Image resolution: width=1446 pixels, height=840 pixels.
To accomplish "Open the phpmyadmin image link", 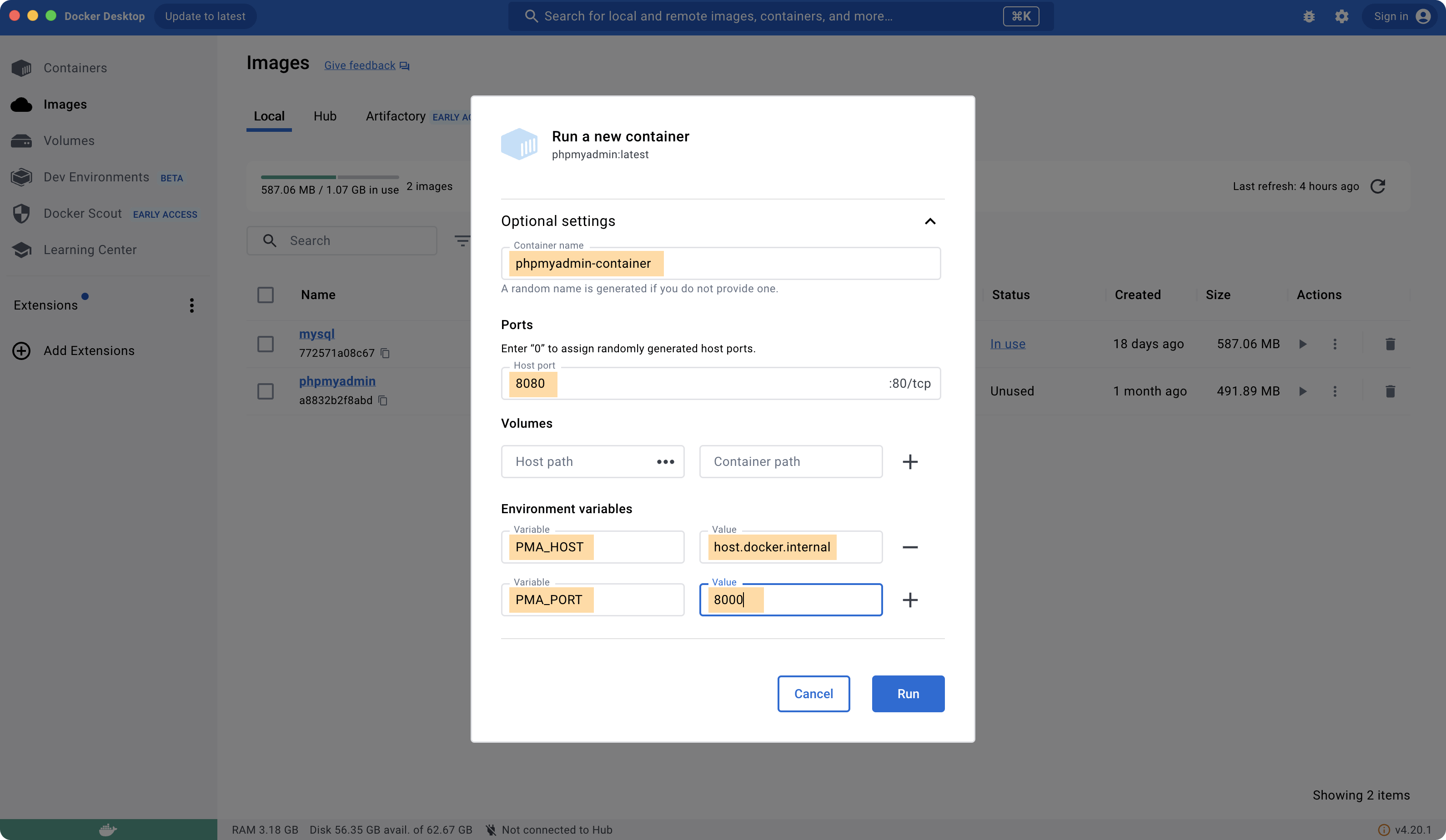I will [x=337, y=381].
